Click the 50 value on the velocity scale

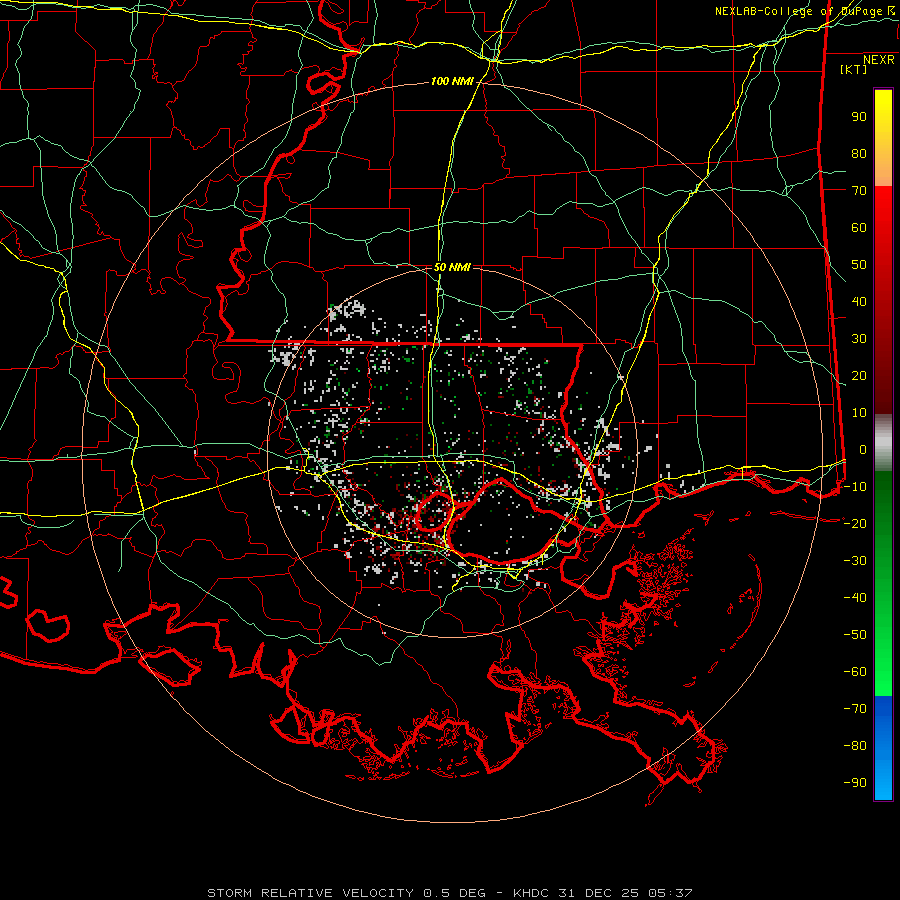tap(859, 265)
